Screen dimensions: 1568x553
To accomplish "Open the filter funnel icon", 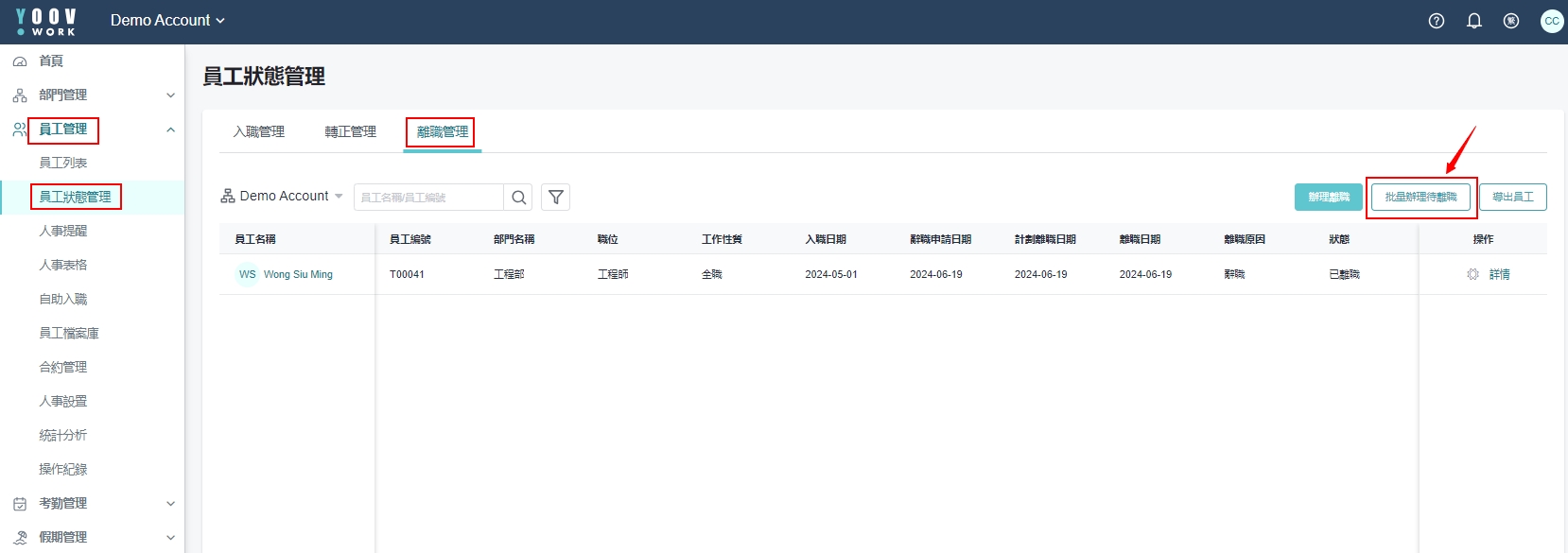I will click(x=556, y=198).
